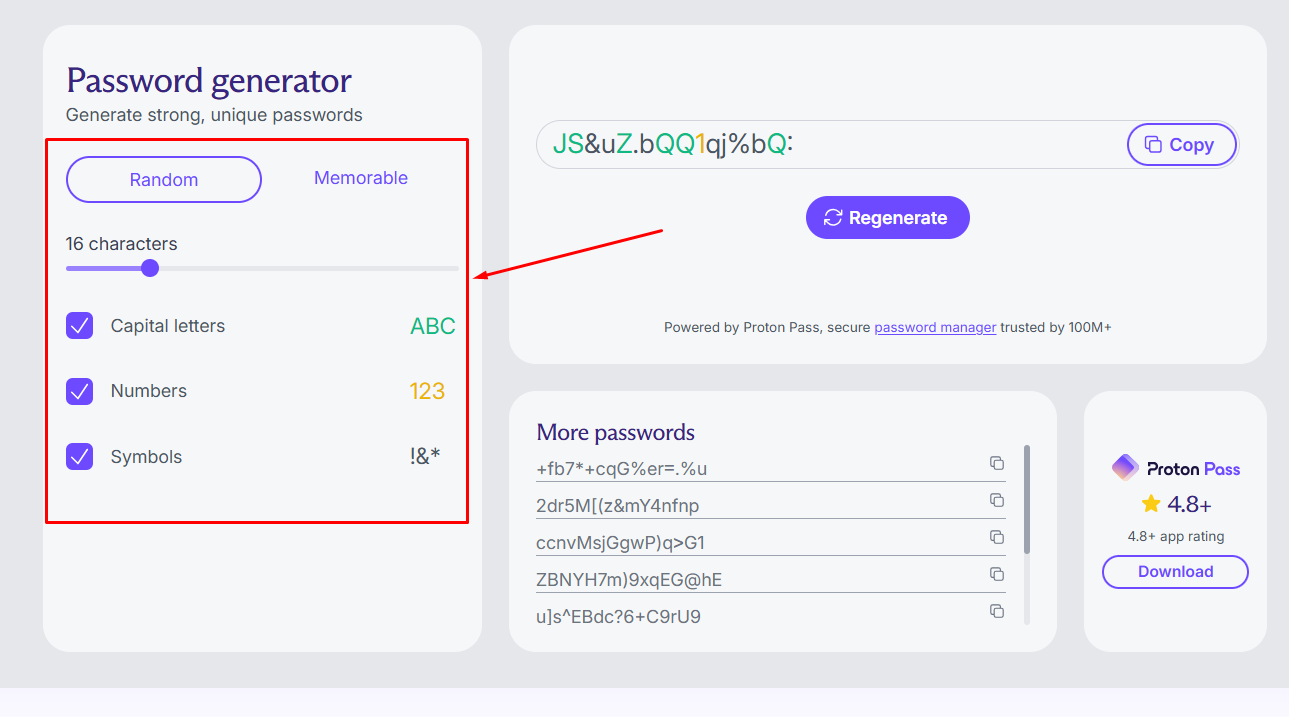Screen dimensions: 1289x717
Task: Click the ABC capital letters indicator
Action: pos(431,325)
